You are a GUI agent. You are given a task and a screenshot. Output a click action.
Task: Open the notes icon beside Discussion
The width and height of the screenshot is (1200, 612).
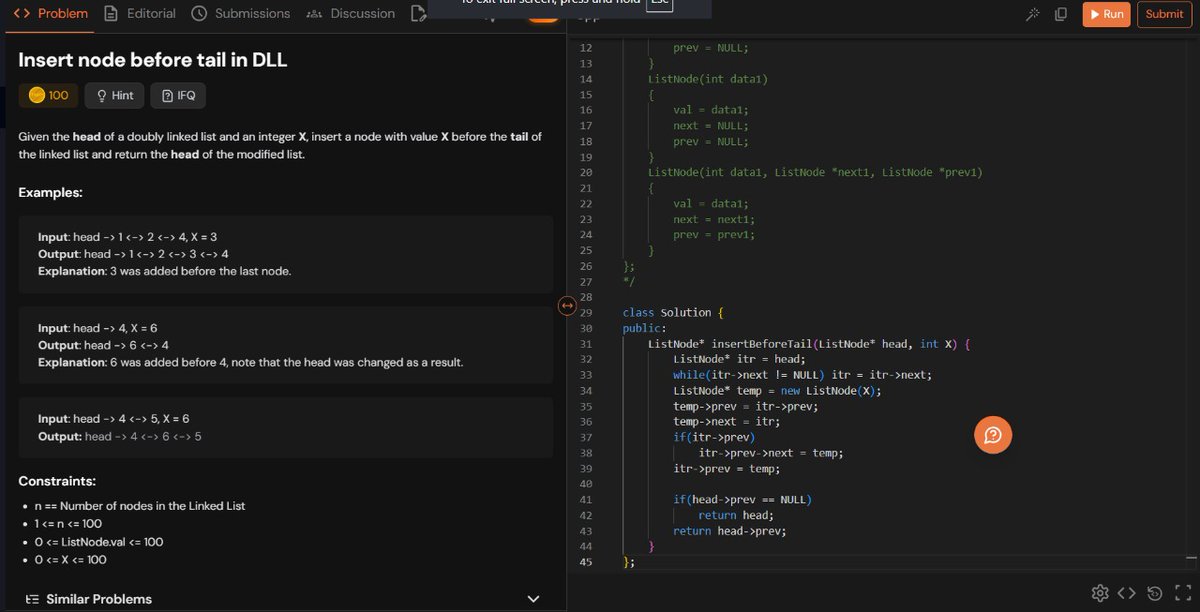point(419,14)
